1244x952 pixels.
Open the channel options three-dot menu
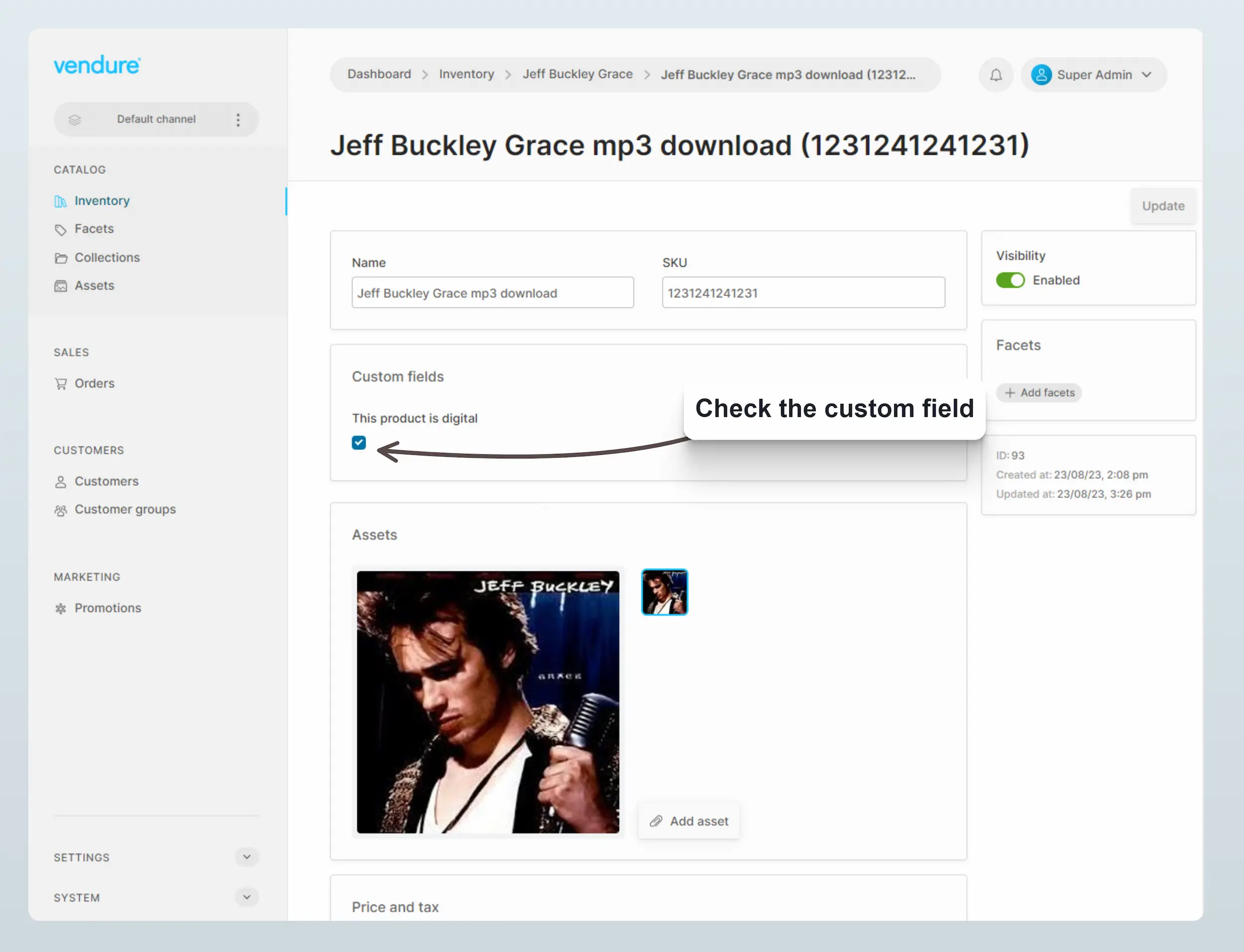(x=238, y=119)
